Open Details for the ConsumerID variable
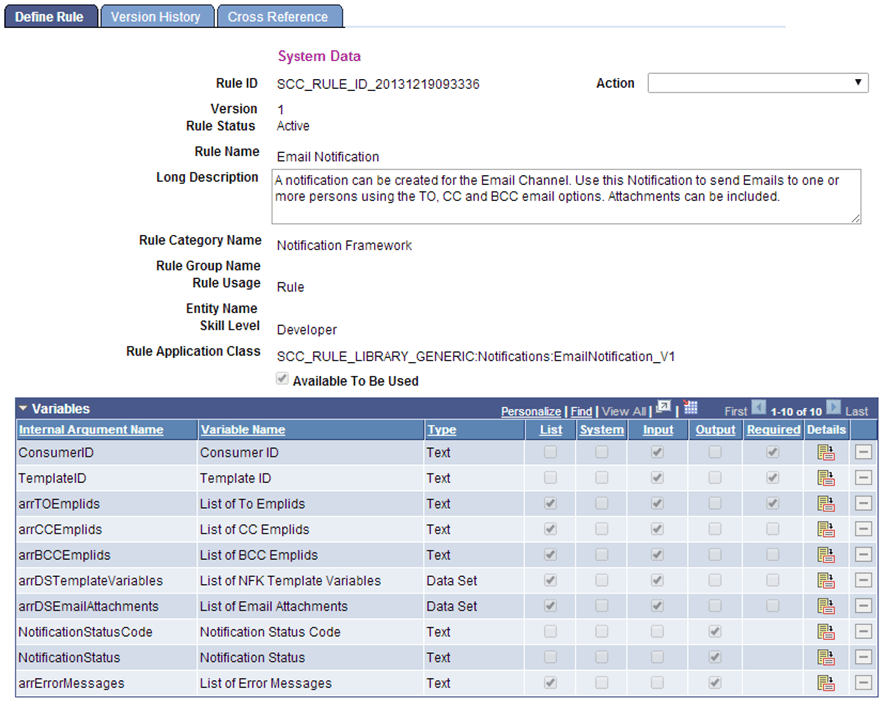884x702 pixels. click(825, 452)
